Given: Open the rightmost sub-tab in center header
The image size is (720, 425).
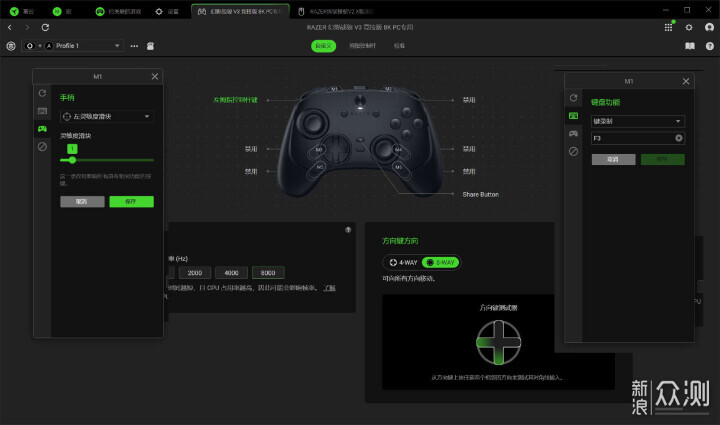Looking at the screenshot, I should (399, 46).
